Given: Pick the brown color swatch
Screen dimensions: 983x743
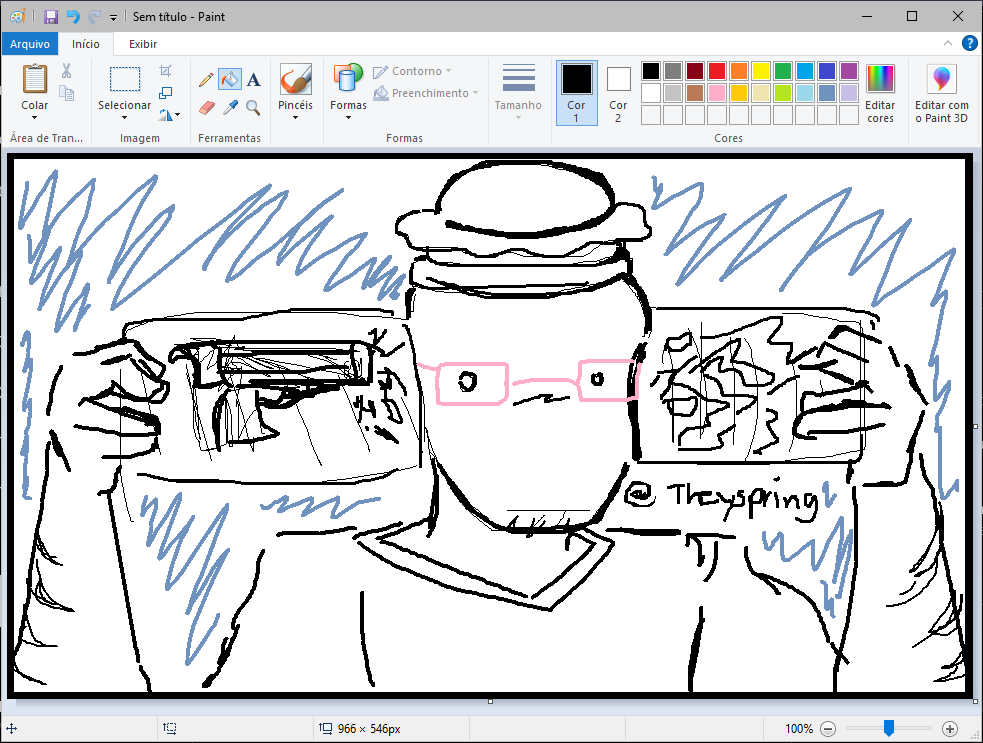Looking at the screenshot, I should click(695, 93).
